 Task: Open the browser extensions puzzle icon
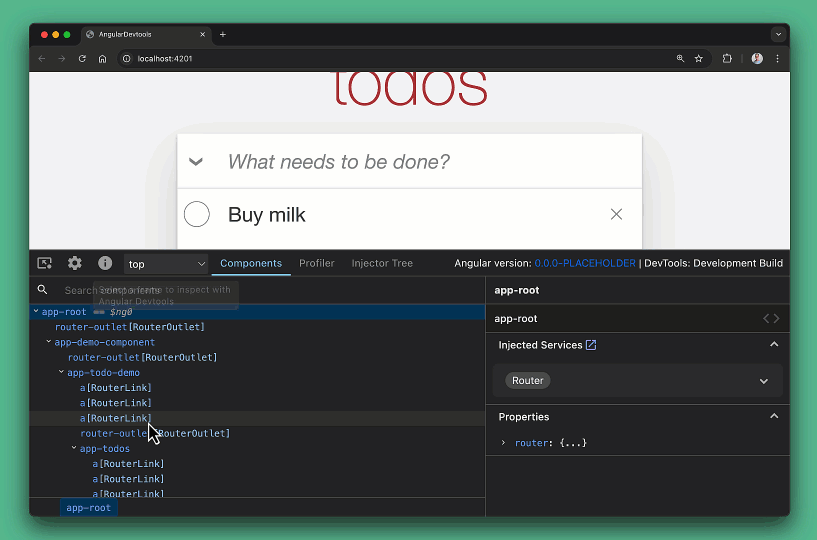(727, 59)
